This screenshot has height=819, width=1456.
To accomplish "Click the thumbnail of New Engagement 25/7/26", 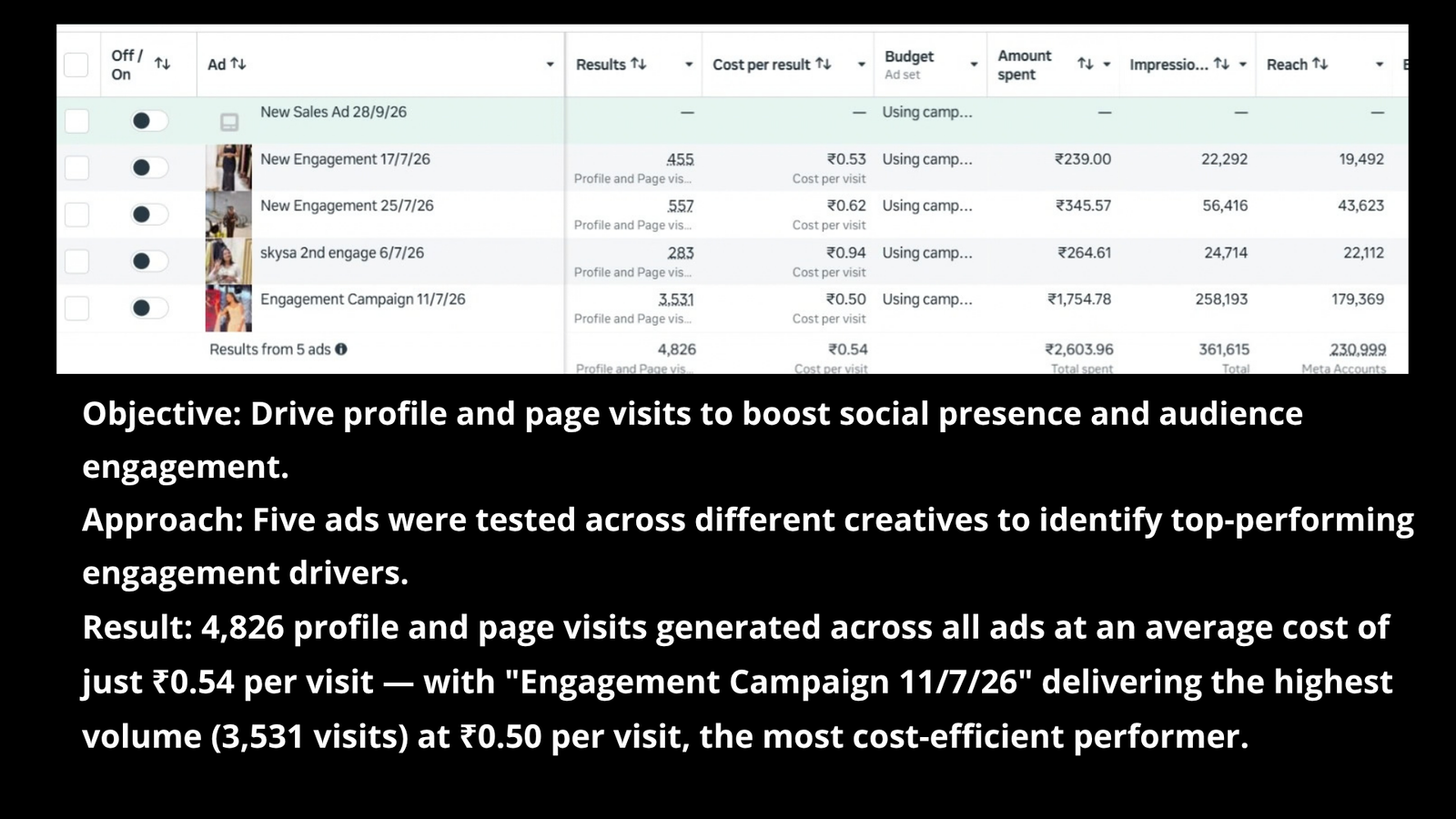I will click(x=228, y=215).
